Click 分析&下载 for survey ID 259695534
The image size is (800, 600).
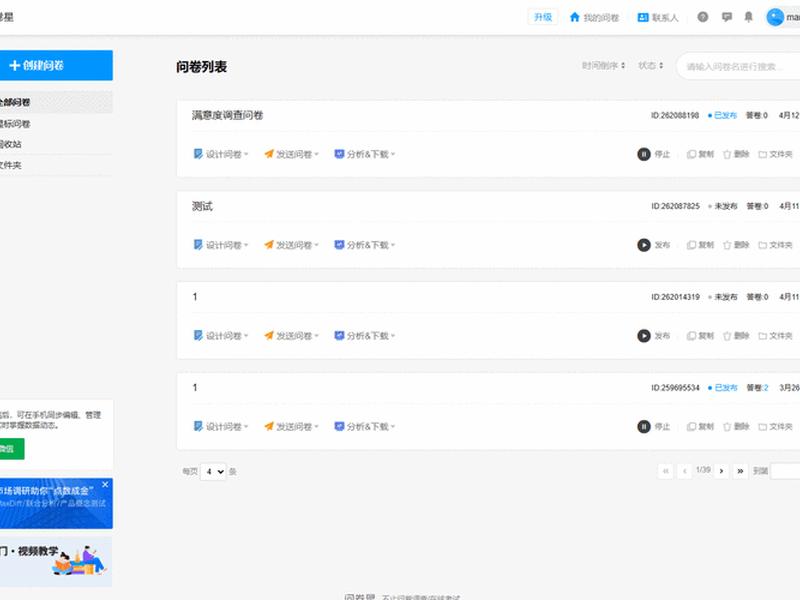pyautogui.click(x=364, y=427)
